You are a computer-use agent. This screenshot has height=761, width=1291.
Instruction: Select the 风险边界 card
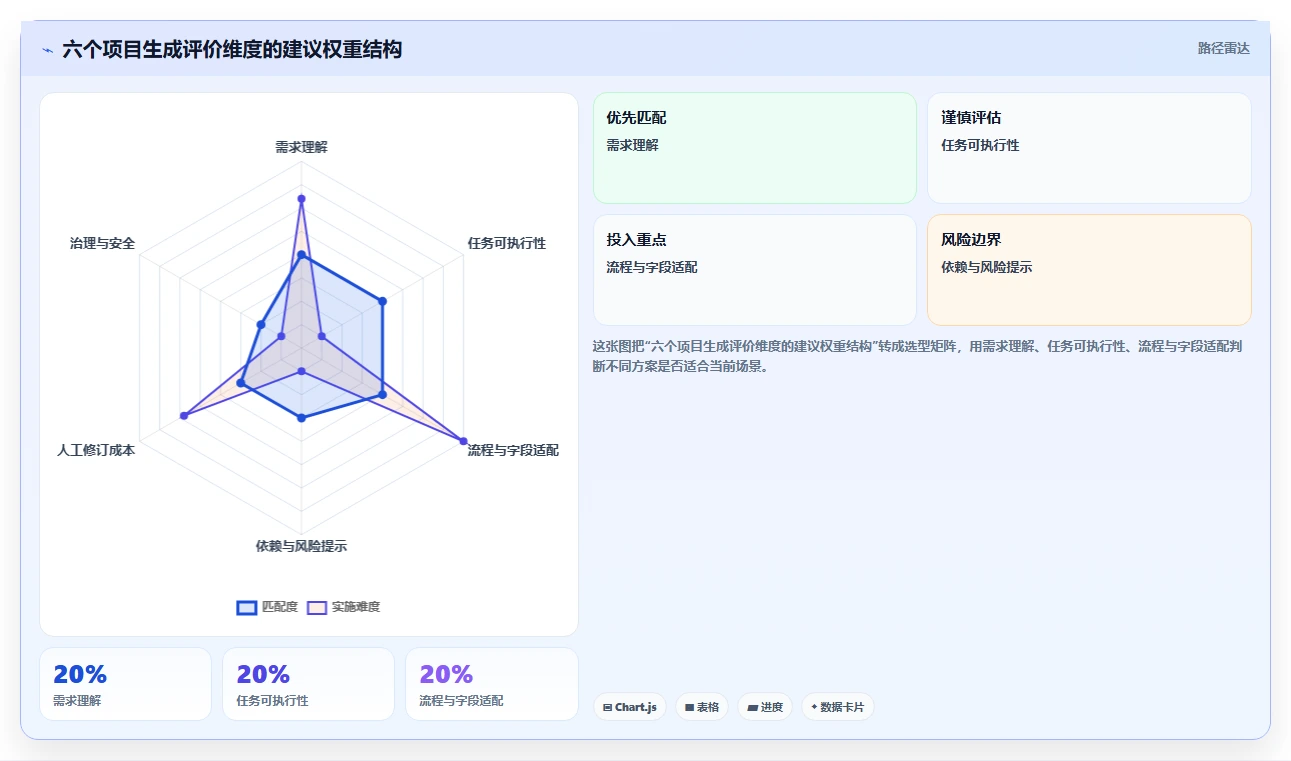[1089, 270]
